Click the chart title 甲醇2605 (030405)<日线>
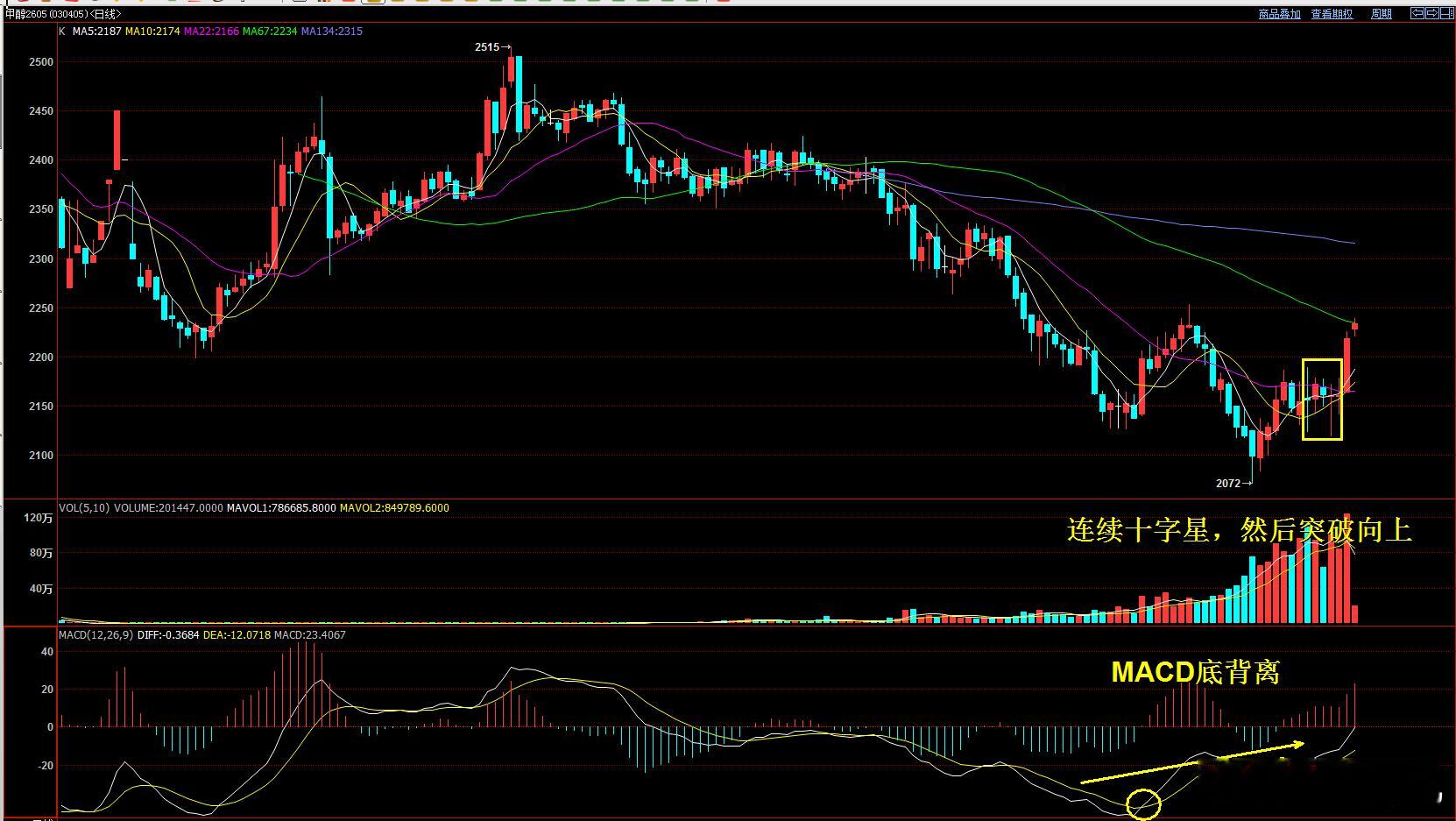This screenshot has width=1456, height=821. point(63,14)
